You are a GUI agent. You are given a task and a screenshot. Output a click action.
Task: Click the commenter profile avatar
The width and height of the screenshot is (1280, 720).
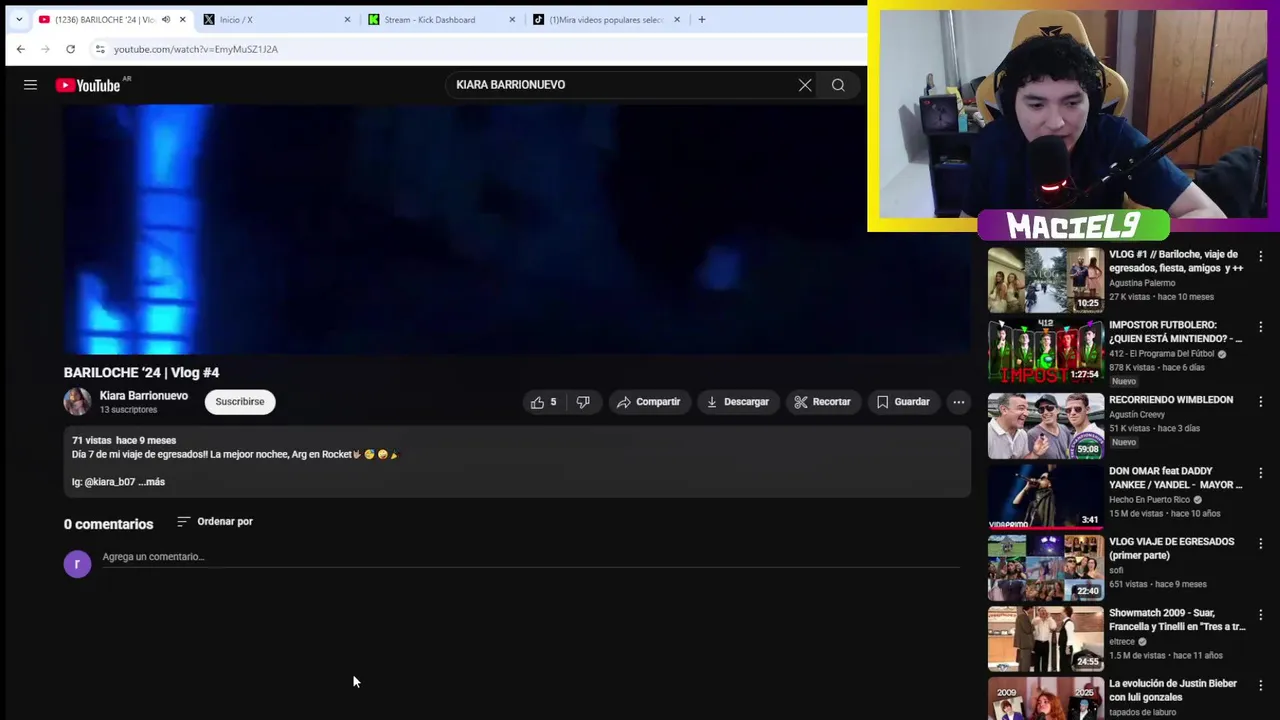point(77,564)
